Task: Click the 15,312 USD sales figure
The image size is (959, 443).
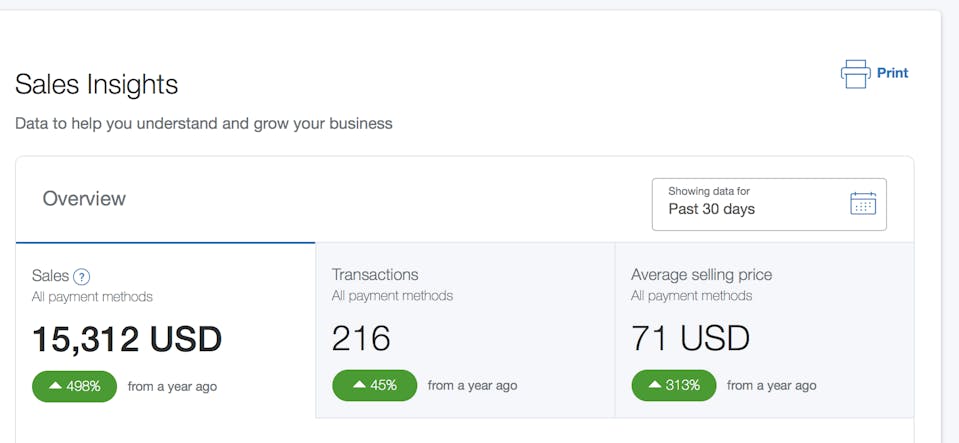Action: pyautogui.click(x=127, y=339)
